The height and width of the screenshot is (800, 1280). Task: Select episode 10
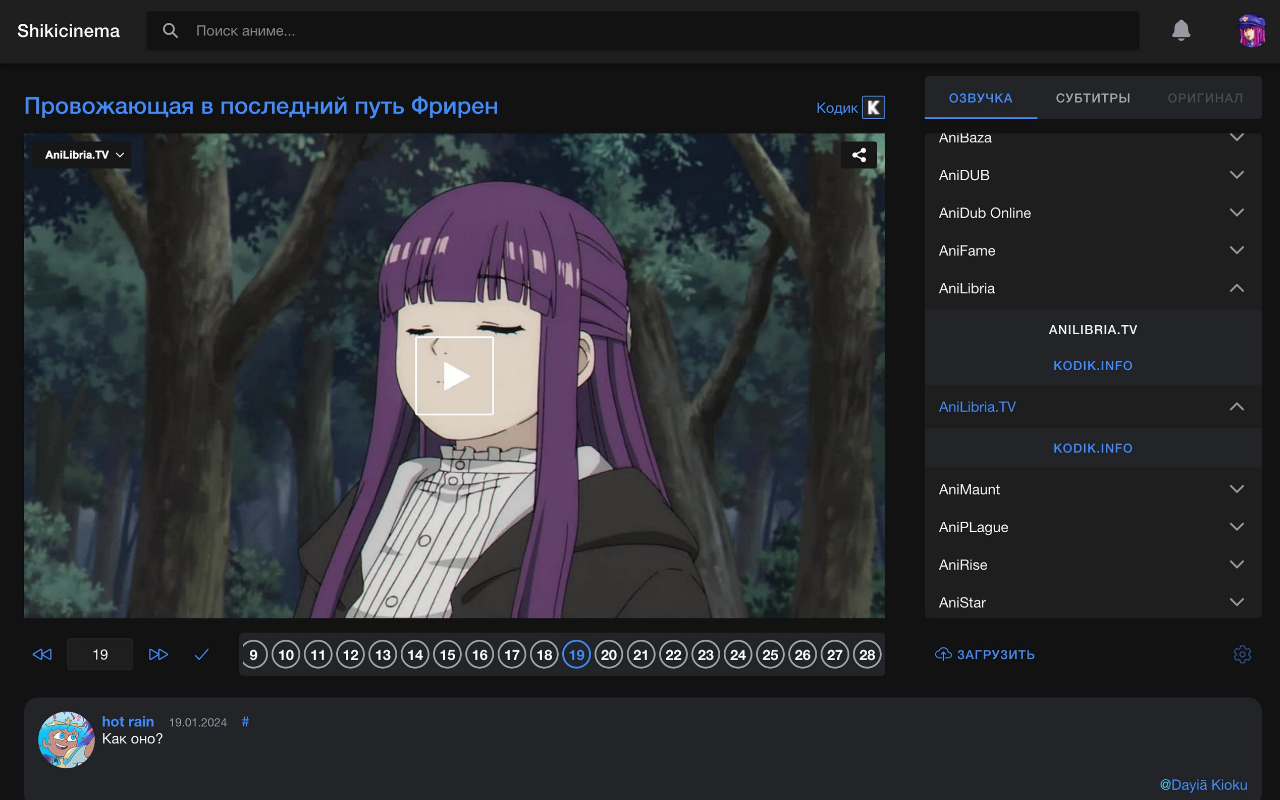pyautogui.click(x=286, y=655)
